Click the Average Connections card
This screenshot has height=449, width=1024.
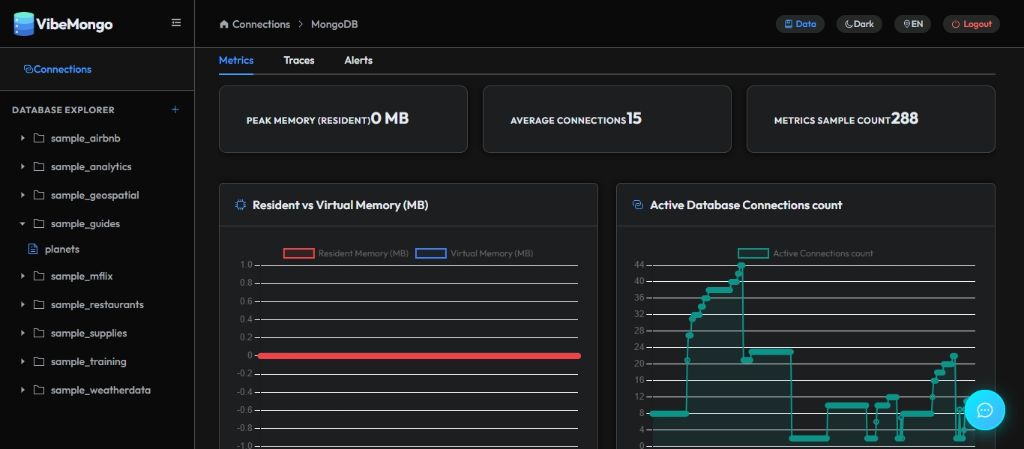607,119
